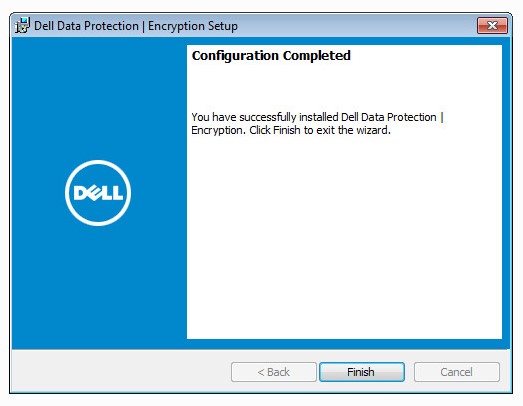Viewport: 523px width, 406px height.
Task: Click the blue sidebar area below the Dell logo
Action: click(x=98, y=287)
